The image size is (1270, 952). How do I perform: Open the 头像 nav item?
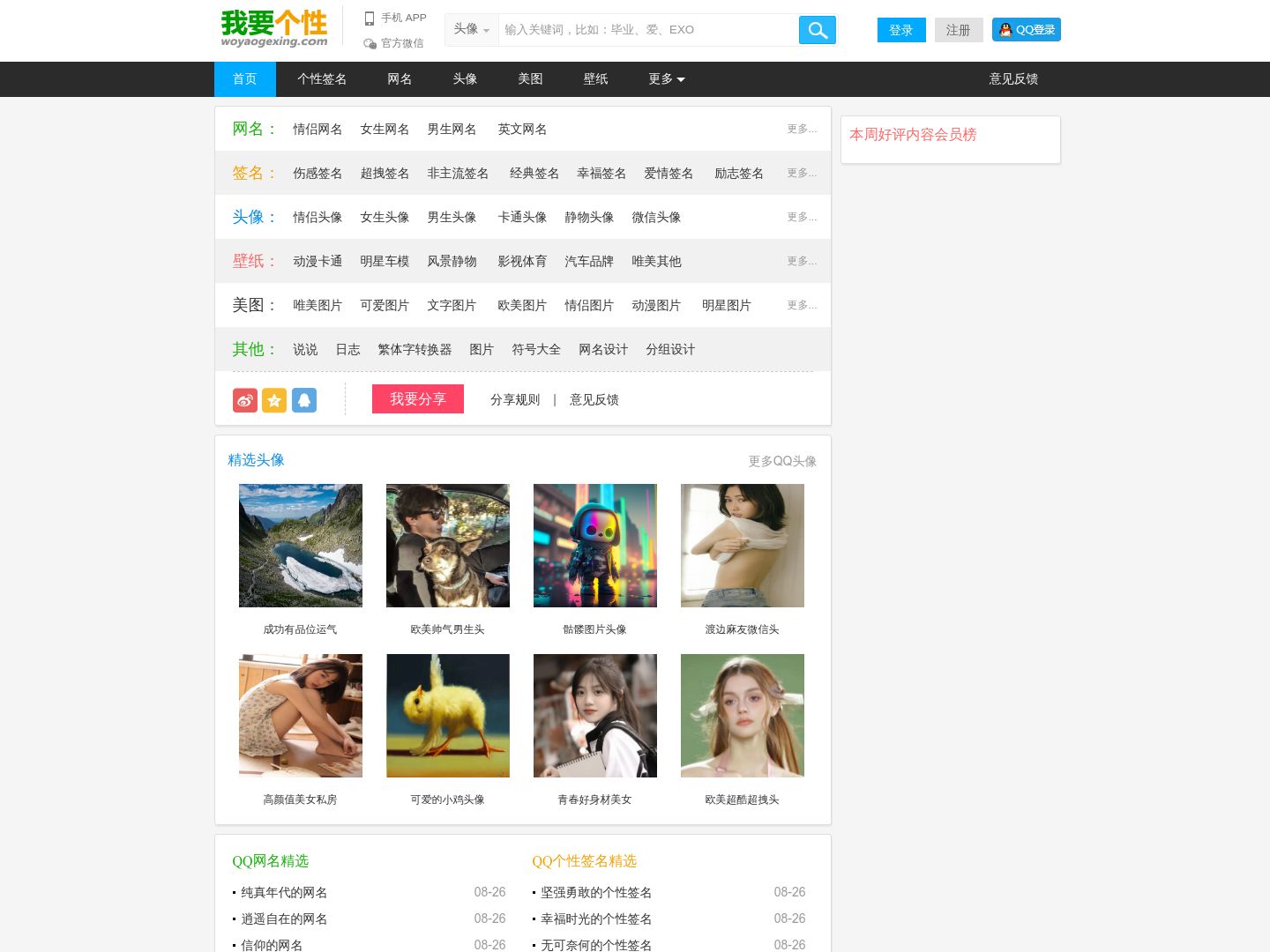pyautogui.click(x=465, y=79)
